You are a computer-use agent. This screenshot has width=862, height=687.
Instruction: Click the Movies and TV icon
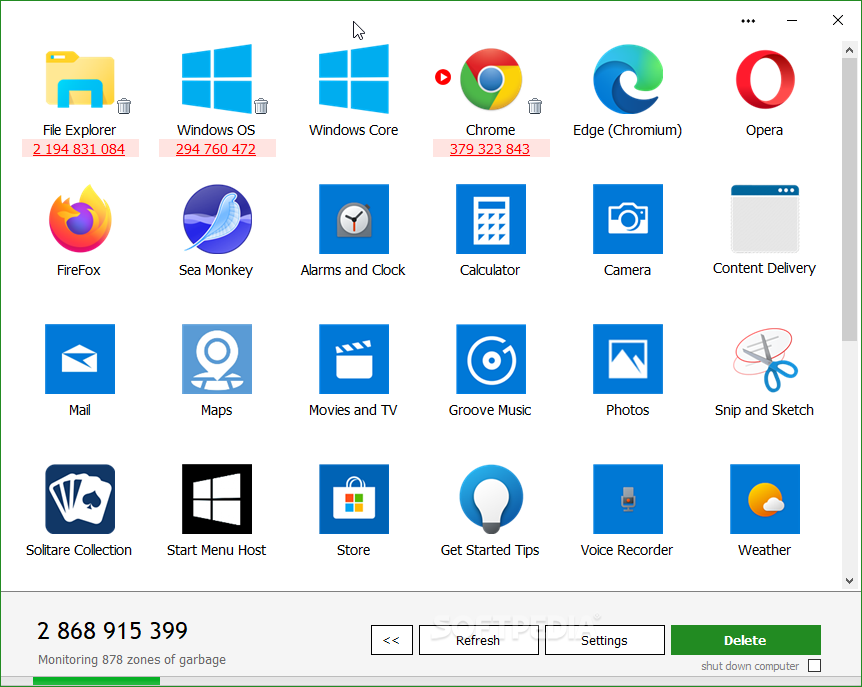(354, 359)
